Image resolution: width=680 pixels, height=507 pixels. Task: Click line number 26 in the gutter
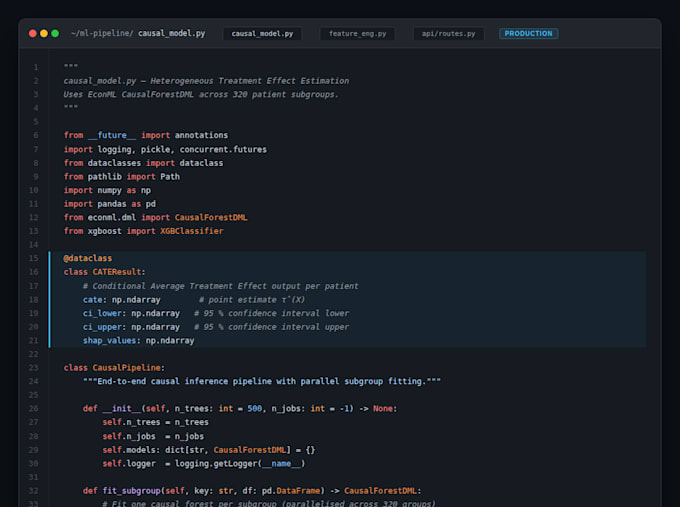pos(33,409)
